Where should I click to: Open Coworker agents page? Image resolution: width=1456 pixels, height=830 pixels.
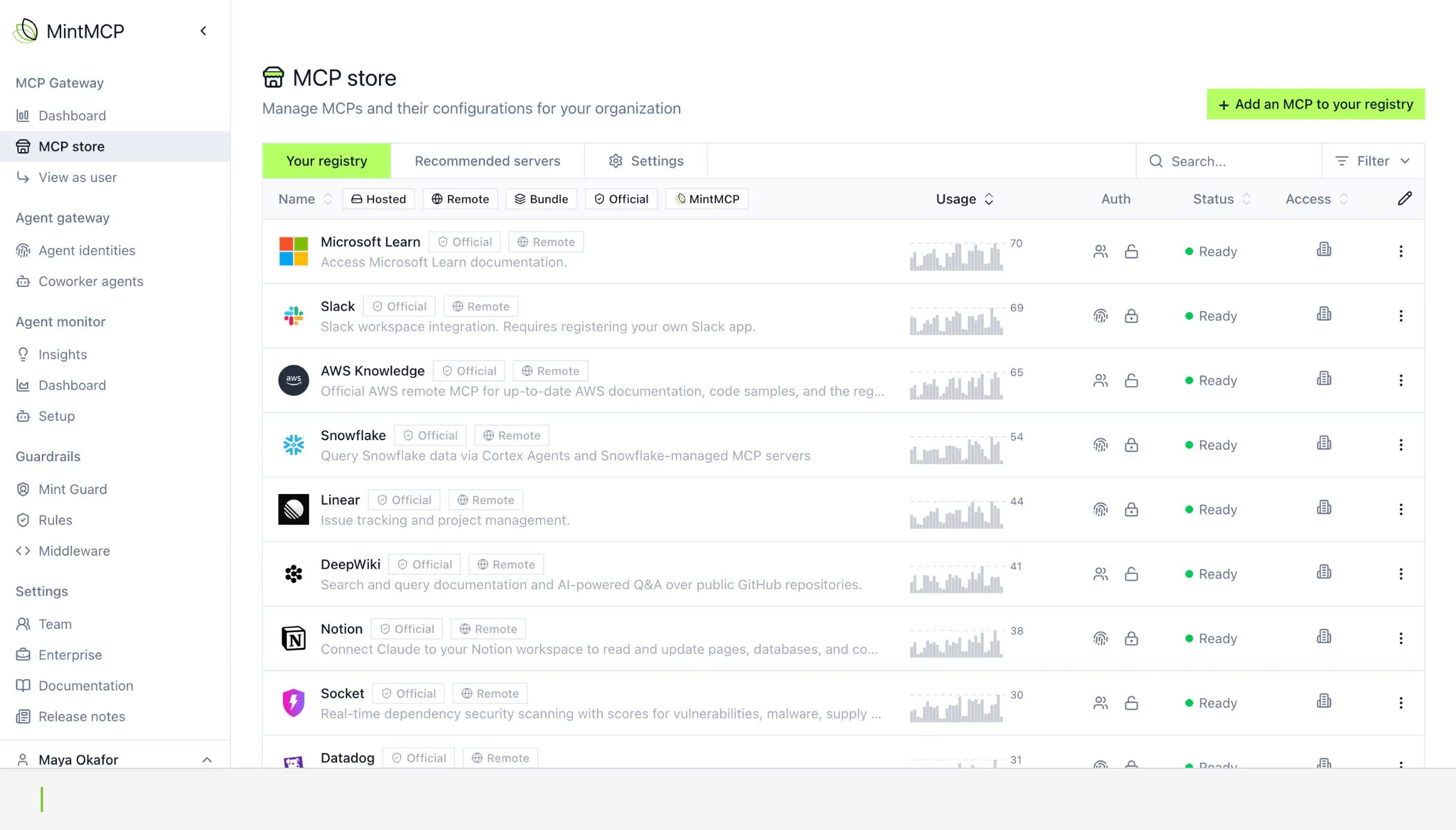115,281
